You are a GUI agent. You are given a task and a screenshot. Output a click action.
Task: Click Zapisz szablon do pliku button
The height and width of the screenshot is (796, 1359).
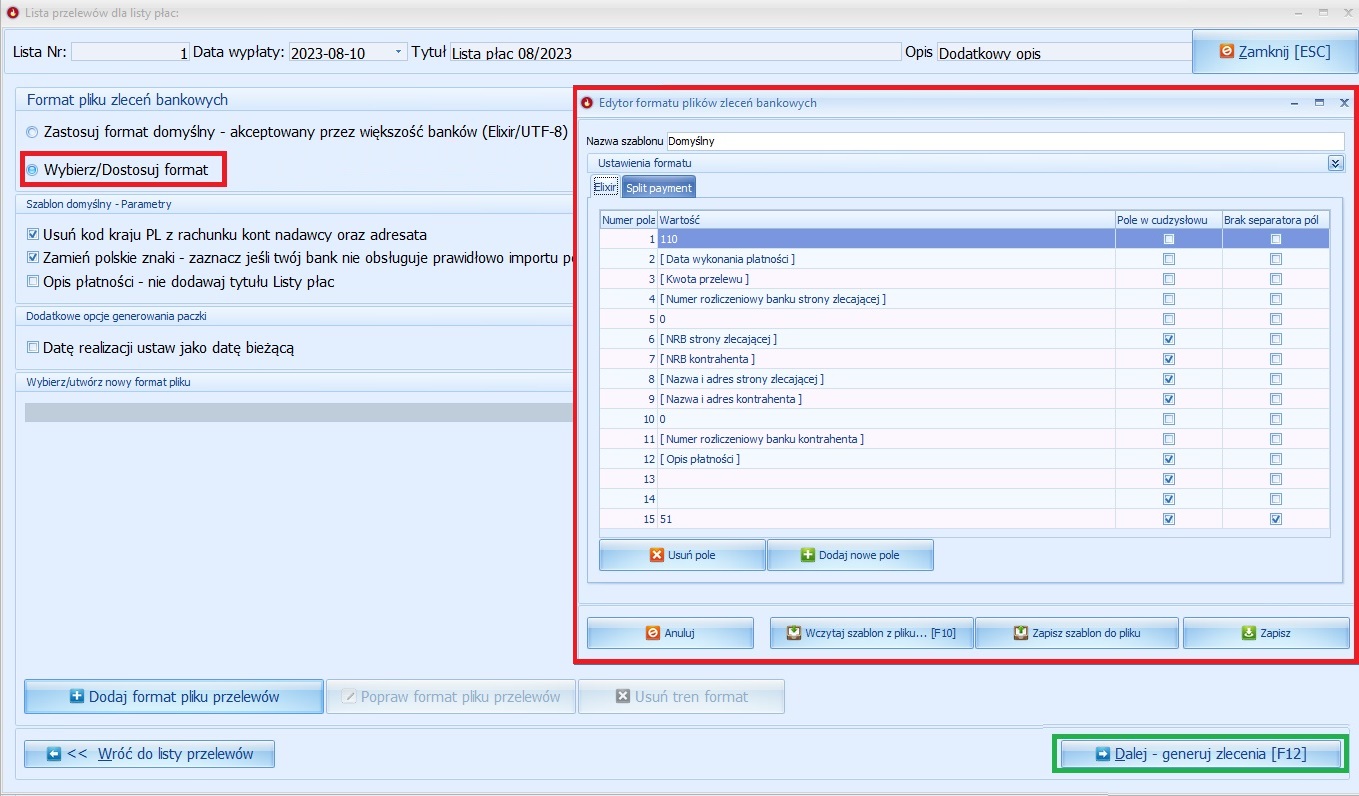(1076, 633)
